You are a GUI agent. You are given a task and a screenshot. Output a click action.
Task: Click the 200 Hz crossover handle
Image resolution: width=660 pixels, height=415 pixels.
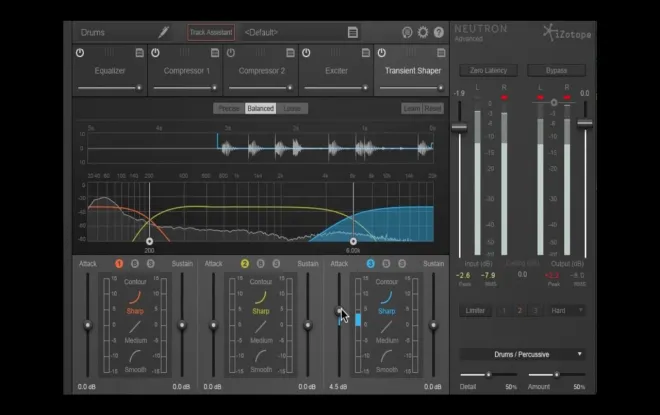pos(149,241)
